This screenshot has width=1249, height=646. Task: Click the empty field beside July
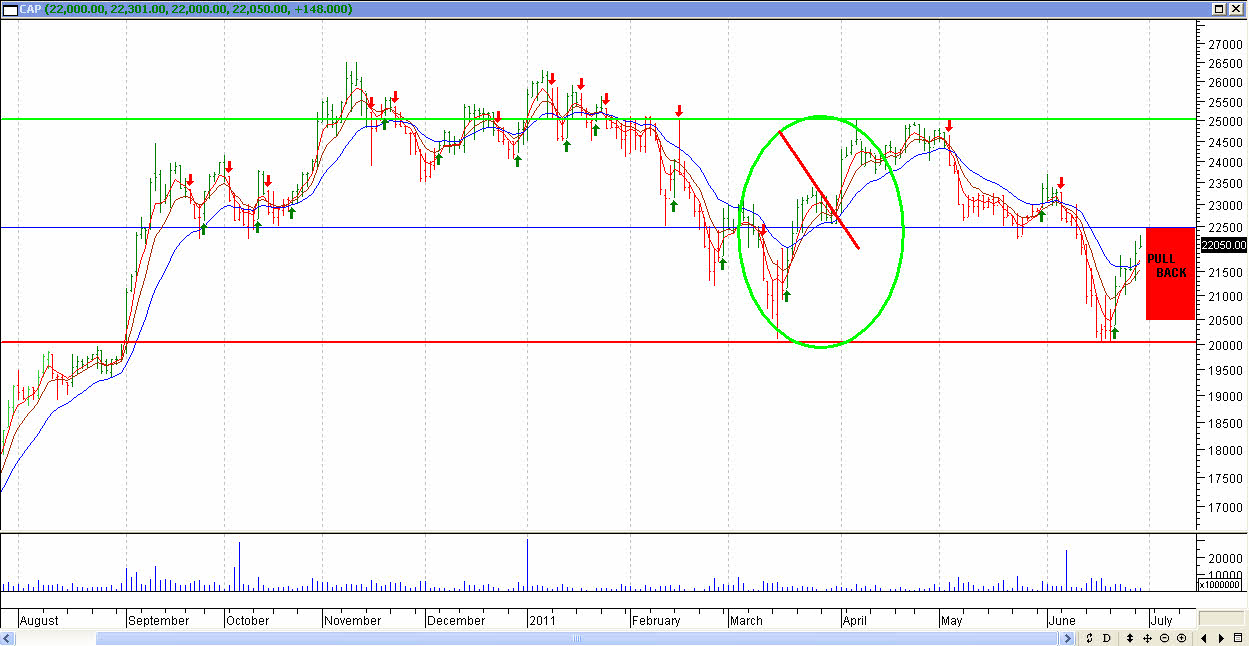pyautogui.click(x=1222, y=618)
